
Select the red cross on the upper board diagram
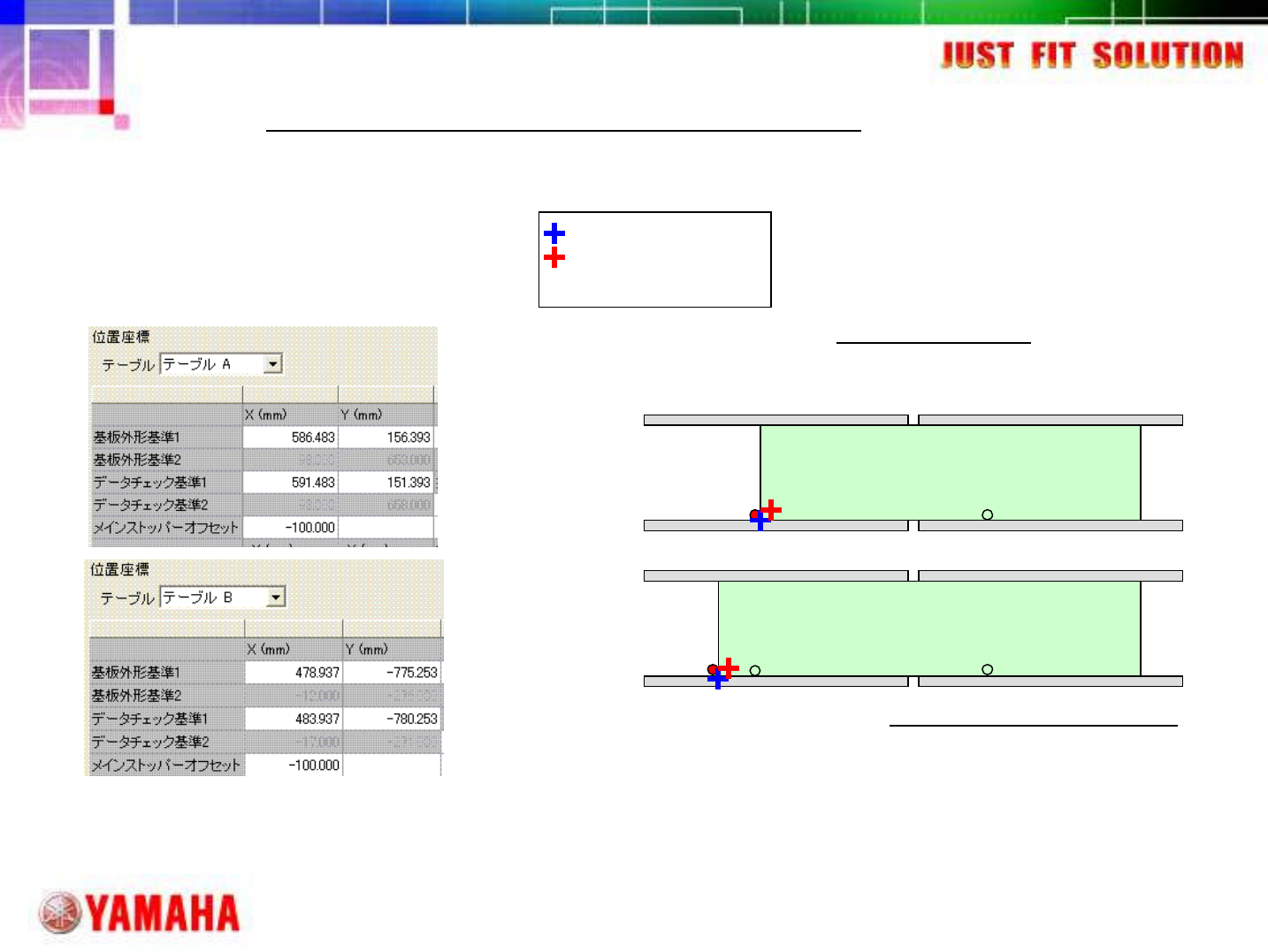coord(772,509)
